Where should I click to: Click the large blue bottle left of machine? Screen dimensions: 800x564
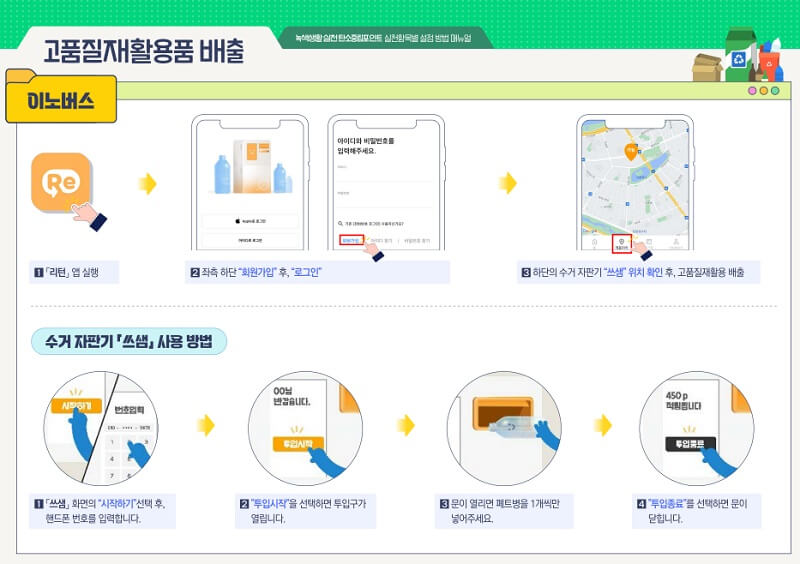pyautogui.click(x=222, y=175)
